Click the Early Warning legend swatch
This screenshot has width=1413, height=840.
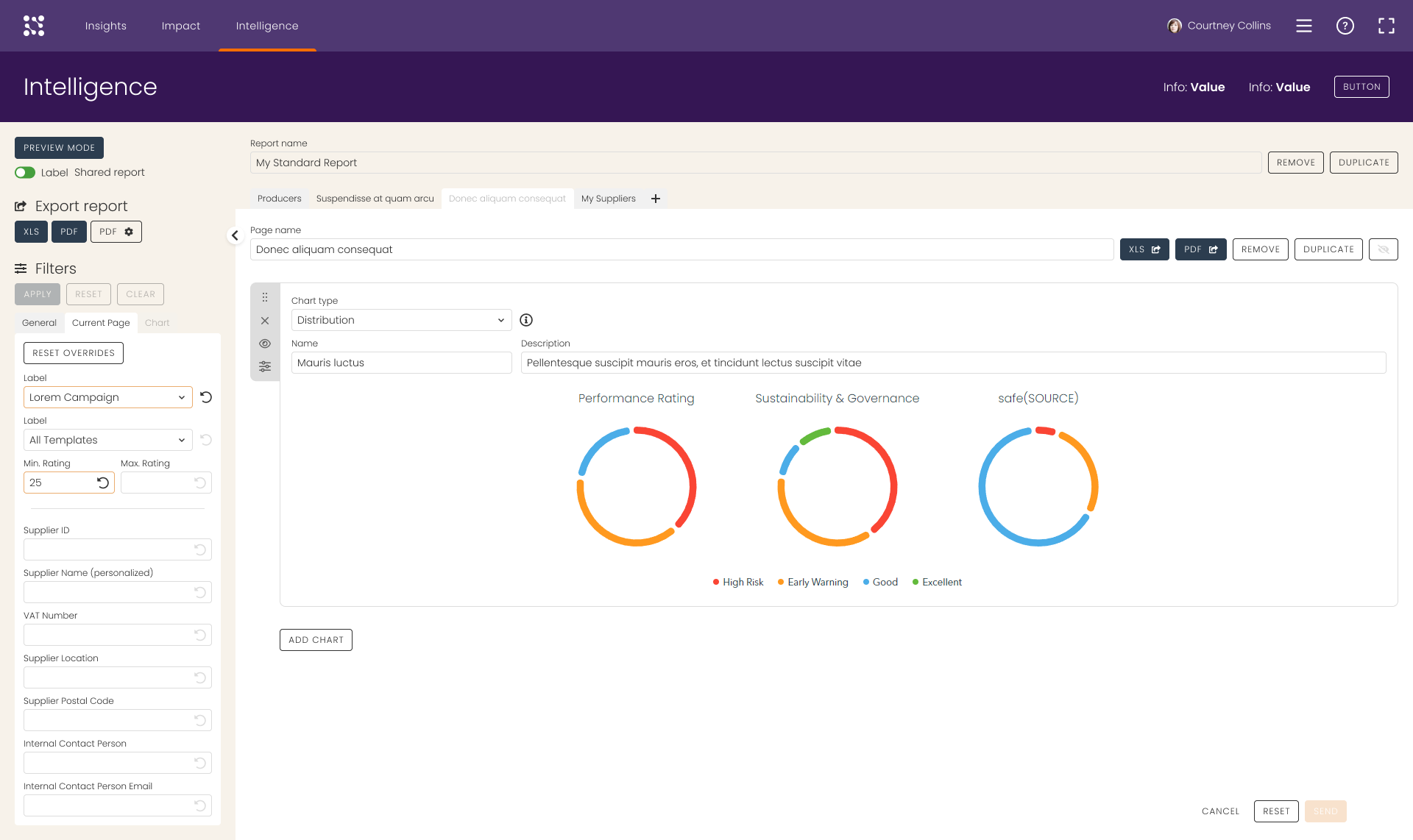coord(781,582)
